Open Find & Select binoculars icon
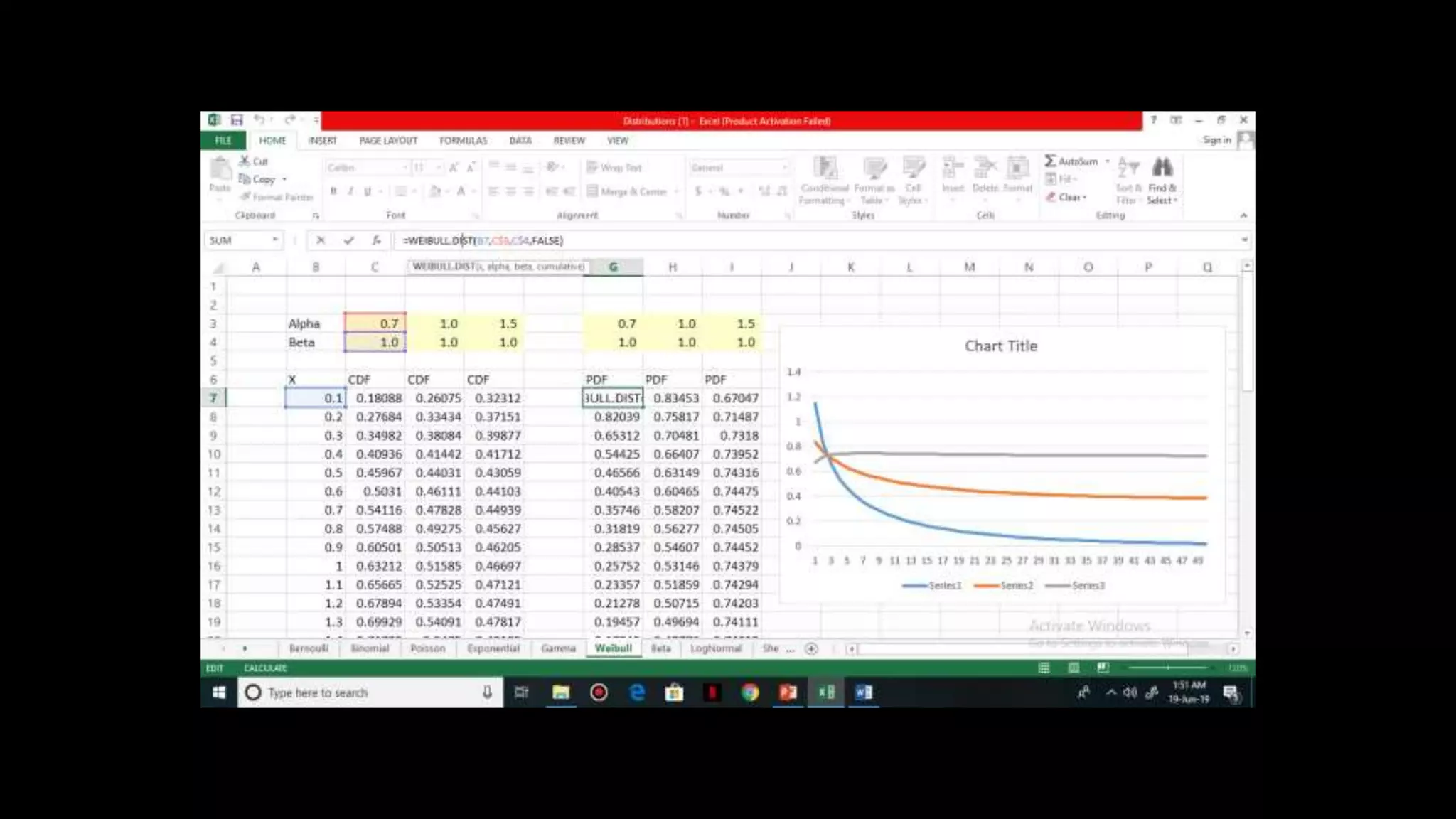This screenshot has width=1456, height=819. (x=1162, y=168)
